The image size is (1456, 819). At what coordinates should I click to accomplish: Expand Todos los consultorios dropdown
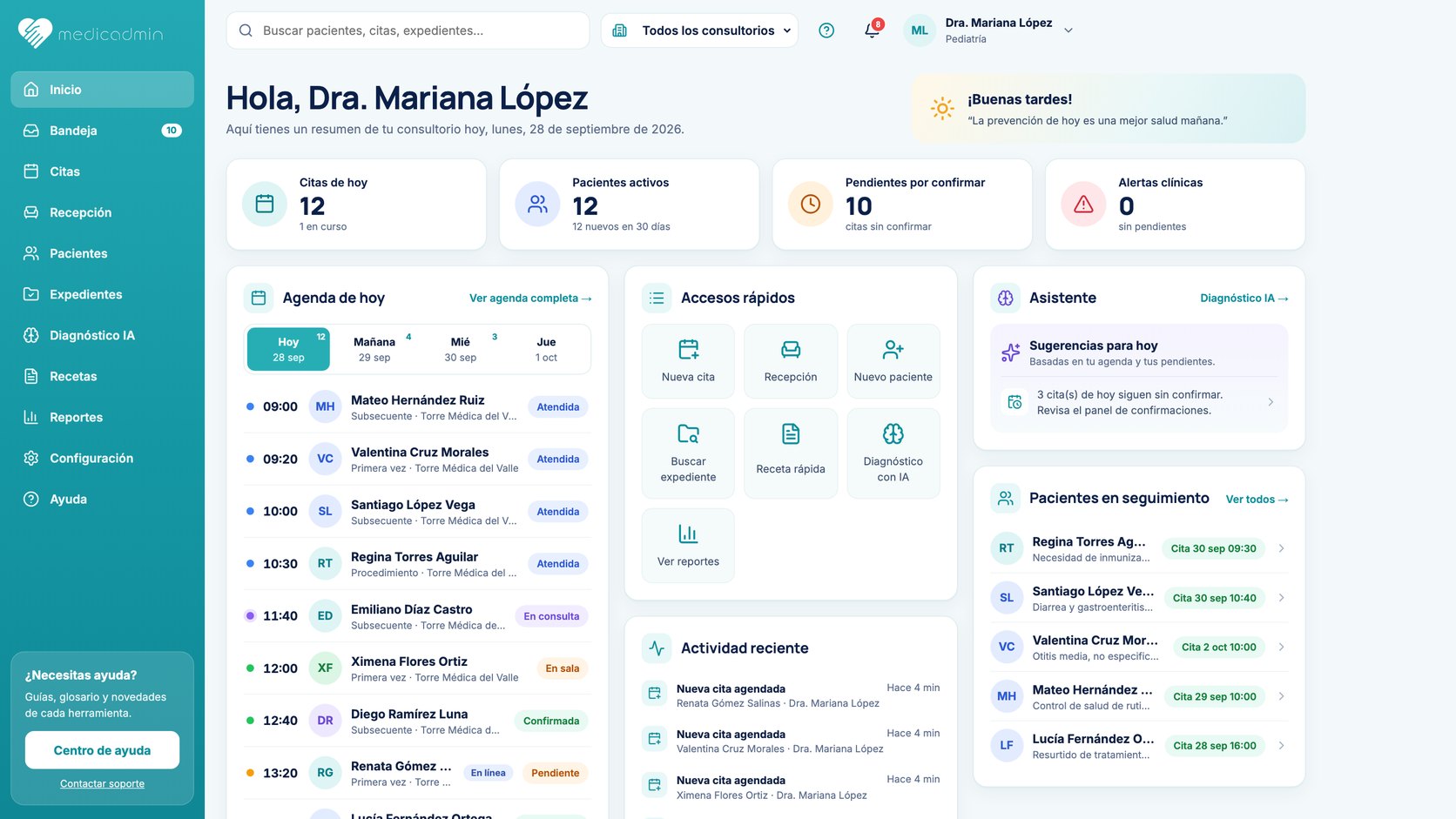(x=699, y=30)
